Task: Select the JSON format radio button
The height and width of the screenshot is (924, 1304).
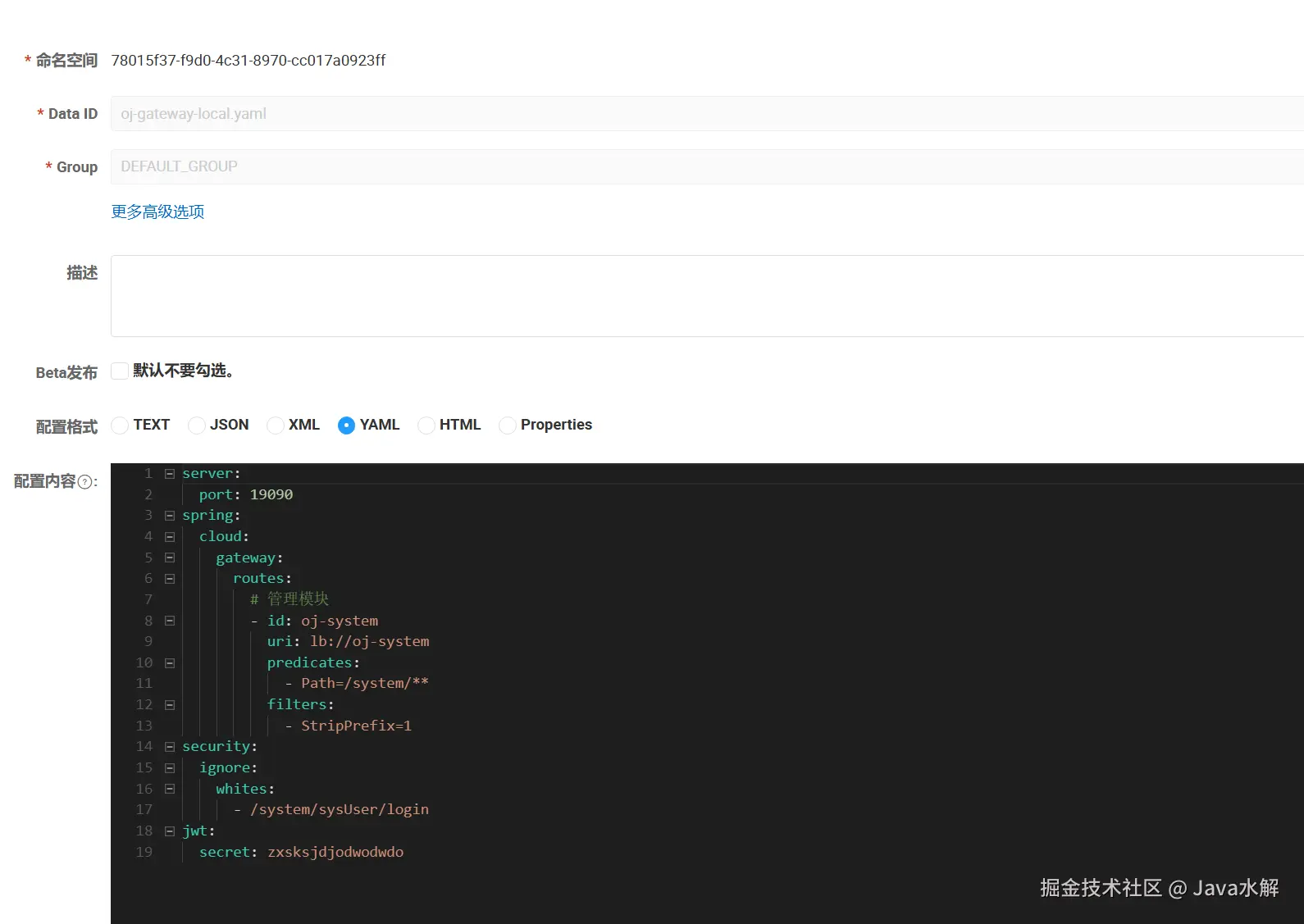Action: [x=196, y=425]
